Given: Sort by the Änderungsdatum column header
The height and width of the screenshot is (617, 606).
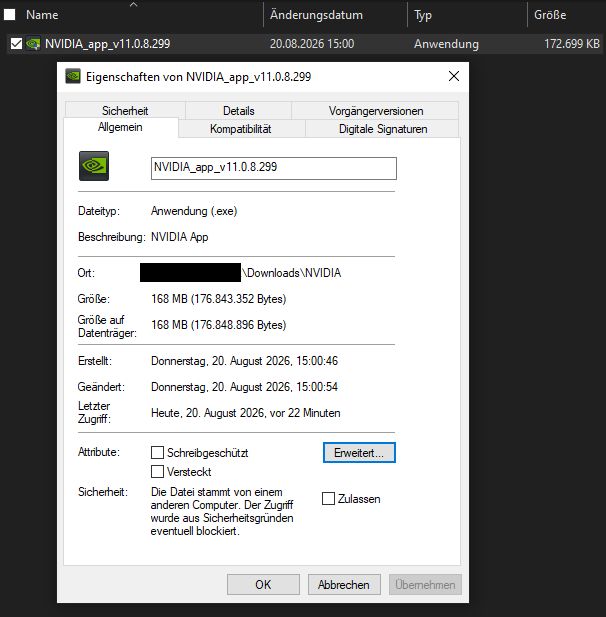Looking at the screenshot, I should [316, 15].
